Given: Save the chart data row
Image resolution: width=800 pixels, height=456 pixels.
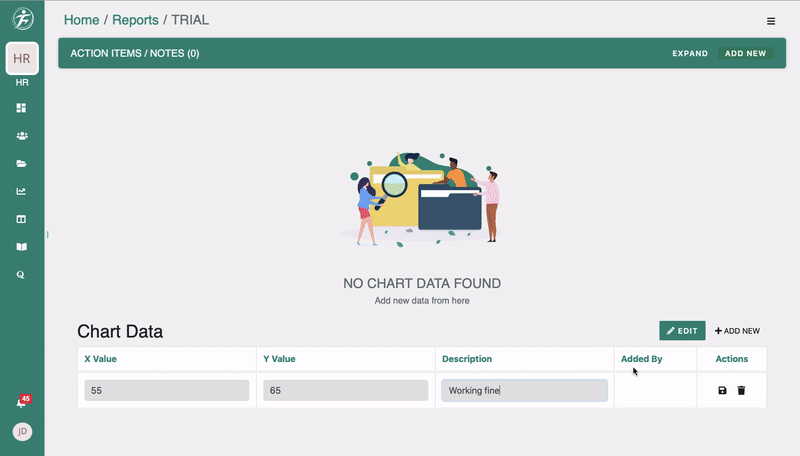Looking at the screenshot, I should 722,390.
